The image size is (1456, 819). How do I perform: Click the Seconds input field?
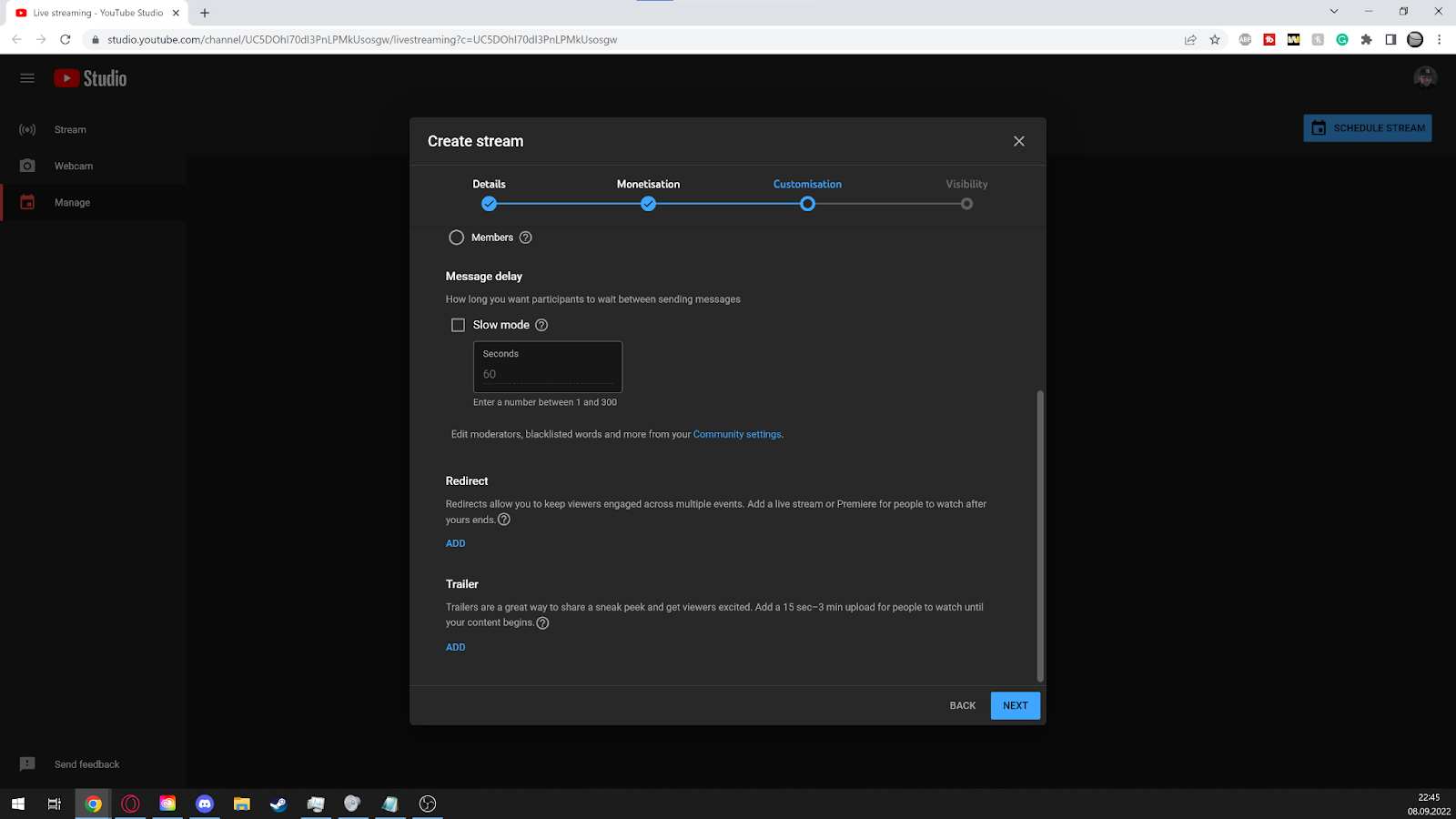pos(548,367)
